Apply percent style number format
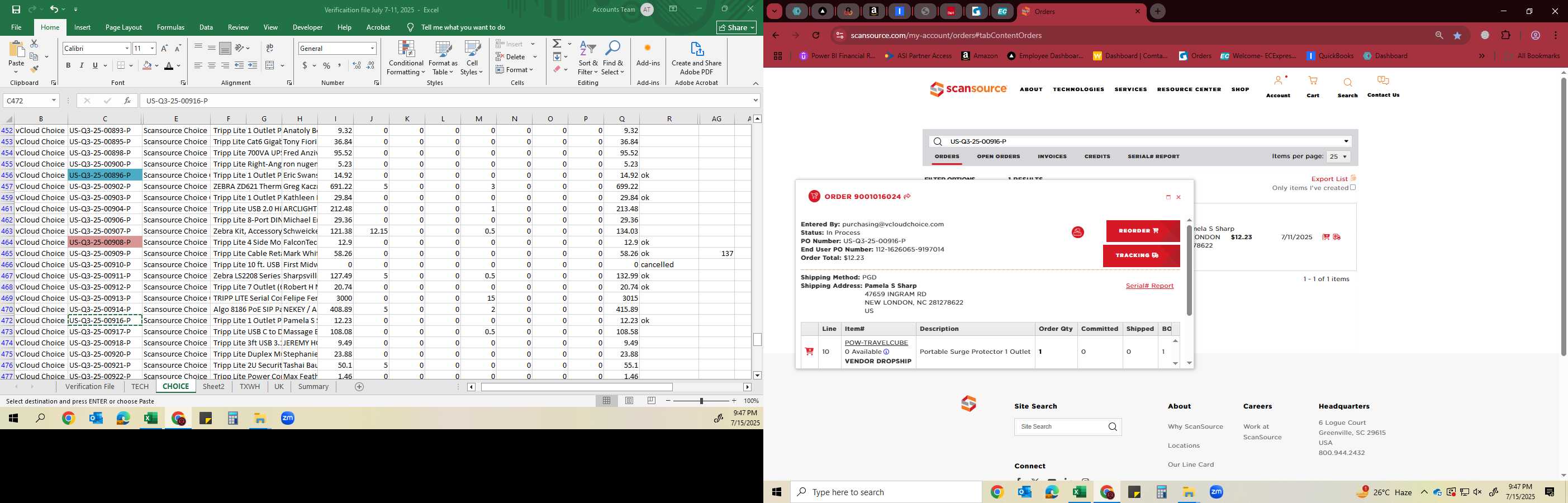The image size is (1568, 503). tap(327, 66)
